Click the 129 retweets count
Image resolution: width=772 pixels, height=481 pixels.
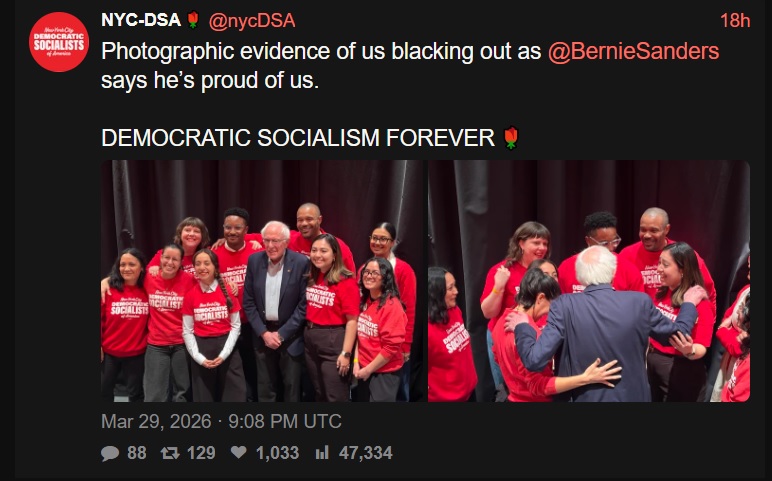coord(201,453)
